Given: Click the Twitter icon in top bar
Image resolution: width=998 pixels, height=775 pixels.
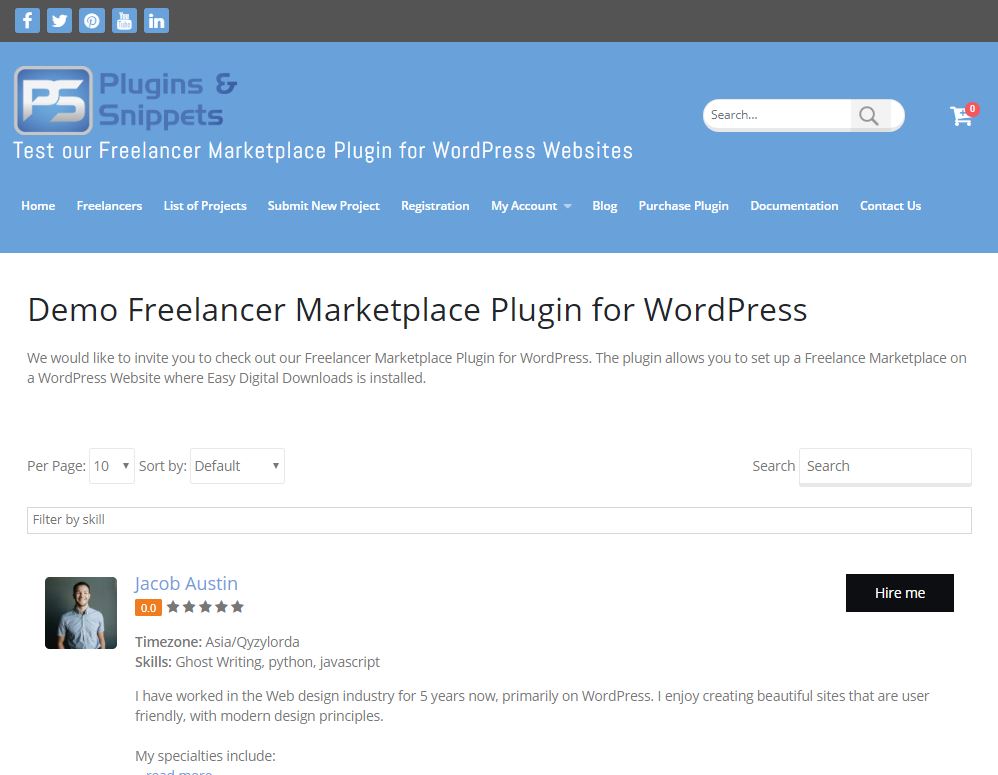Looking at the screenshot, I should tap(60, 20).
